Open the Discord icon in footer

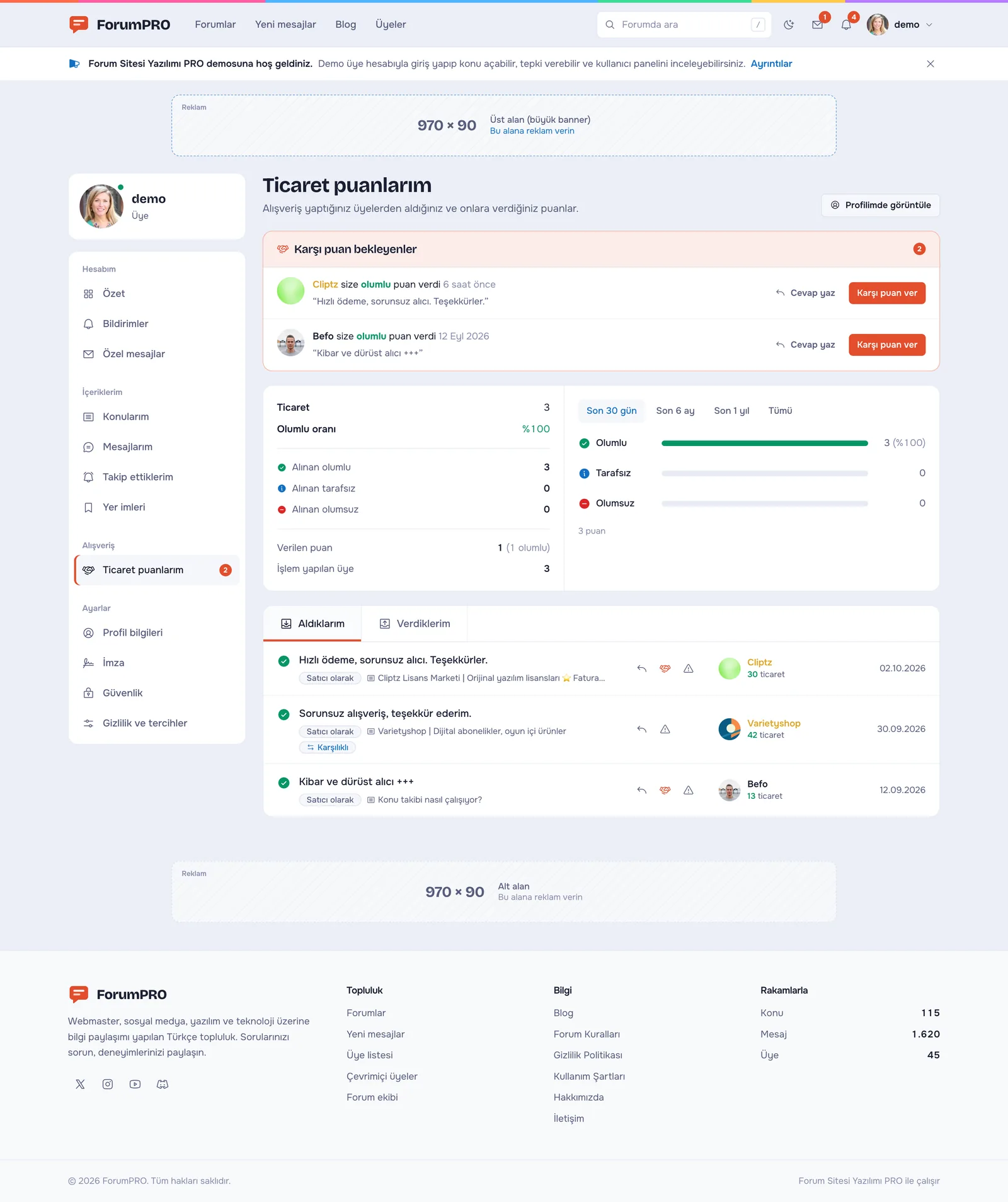point(163,1084)
